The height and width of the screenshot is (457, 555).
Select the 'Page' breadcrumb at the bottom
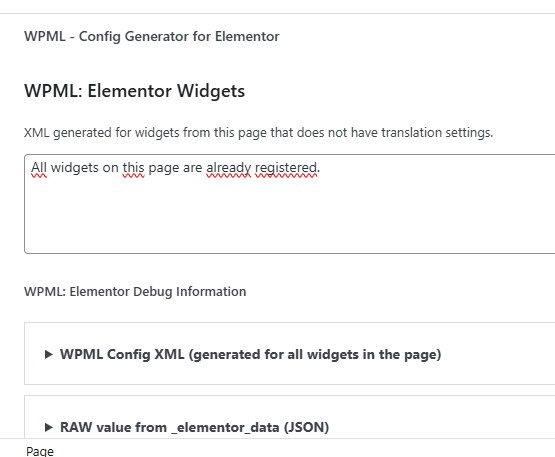[x=40, y=451]
